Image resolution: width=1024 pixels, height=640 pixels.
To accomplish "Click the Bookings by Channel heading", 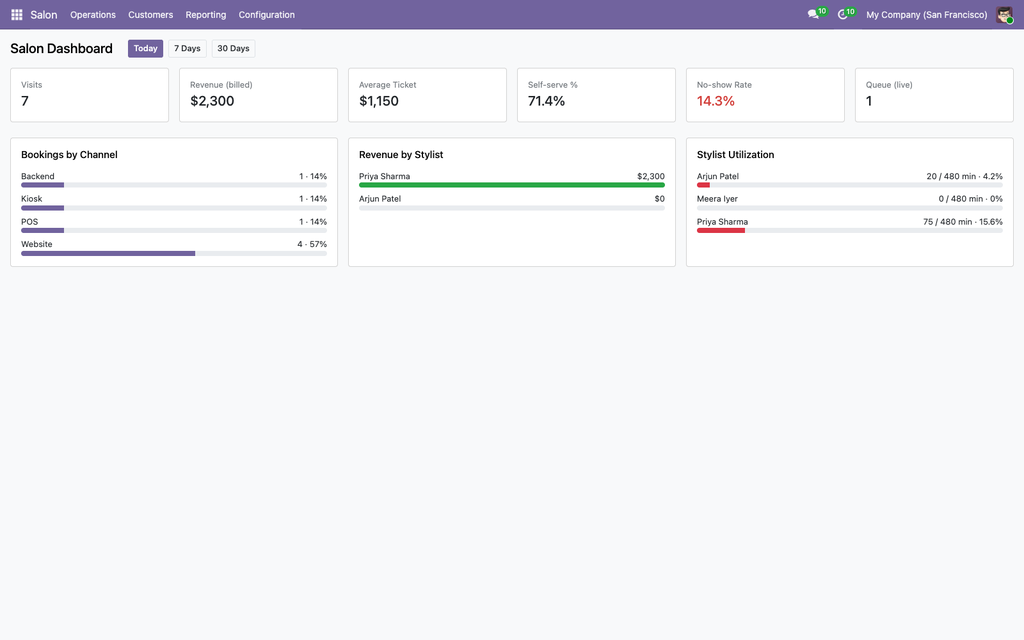I will click(x=69, y=155).
